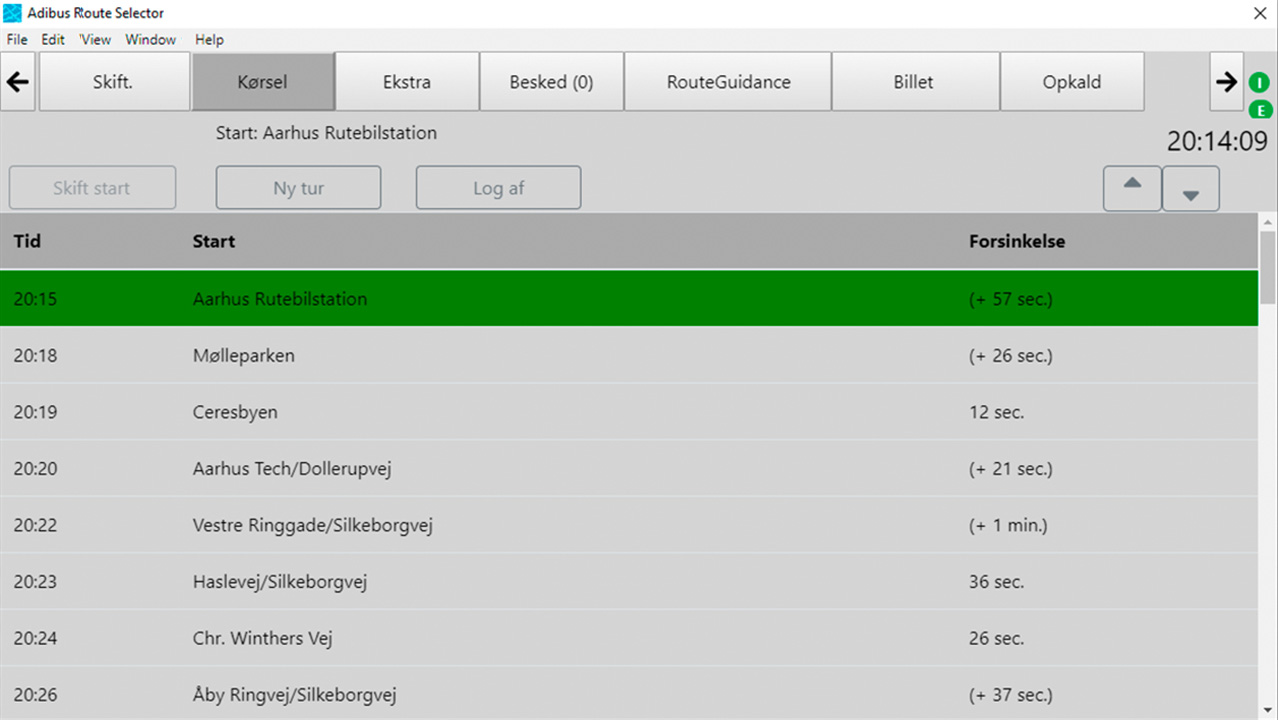
Task: Select the Mølleparken stop row
Action: 629,355
